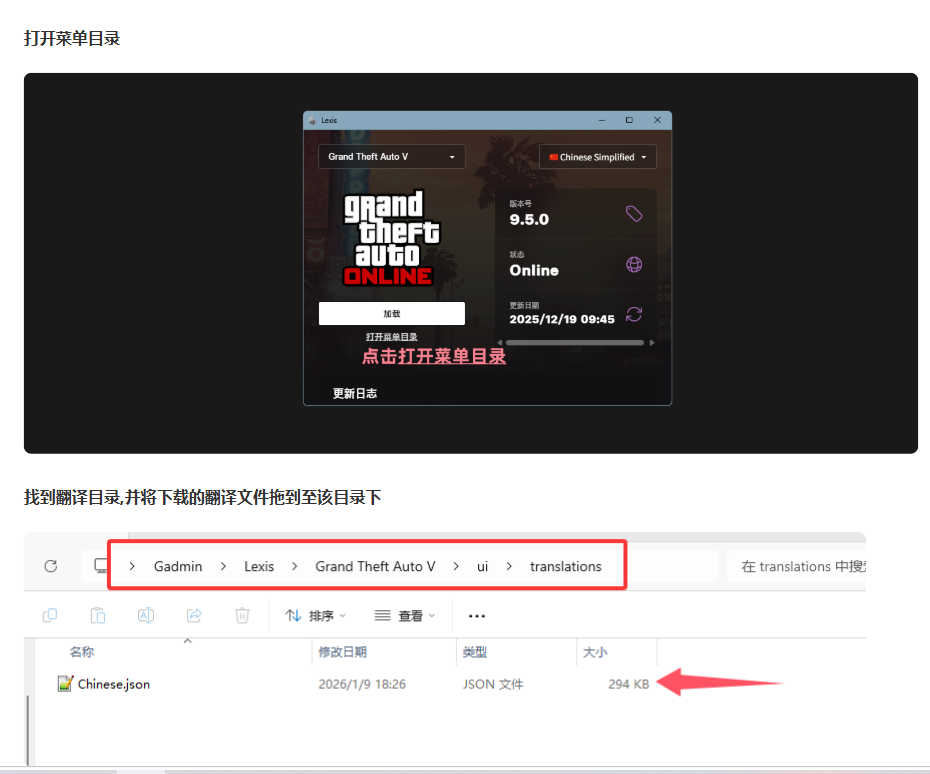Click the 2026/1/9 18:26 modified date cell

tap(362, 684)
